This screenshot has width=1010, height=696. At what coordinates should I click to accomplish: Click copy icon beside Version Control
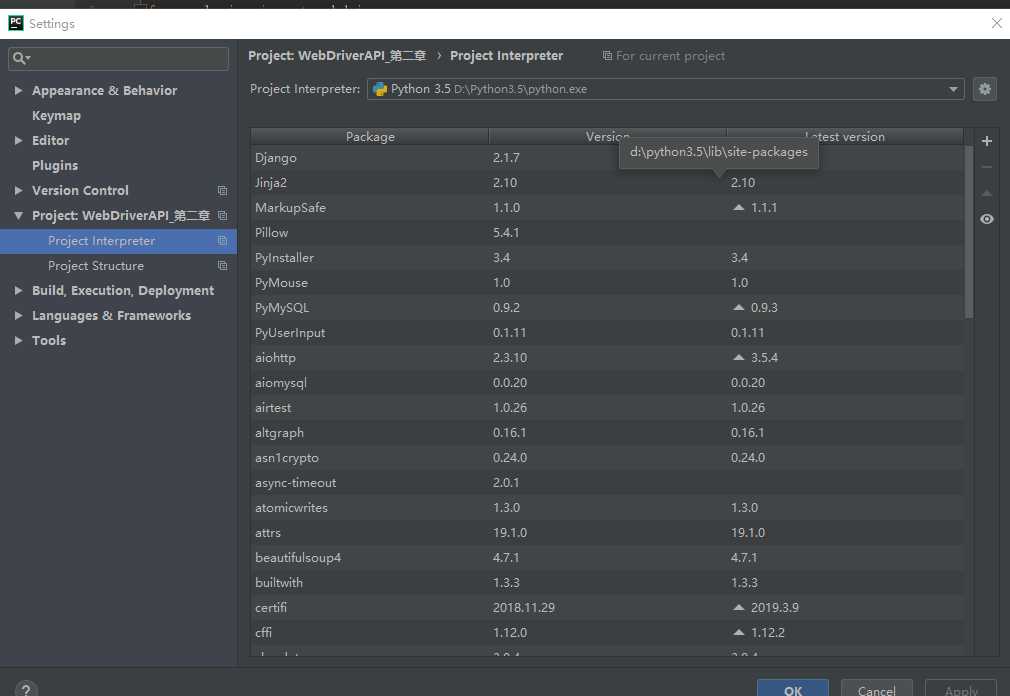point(222,191)
